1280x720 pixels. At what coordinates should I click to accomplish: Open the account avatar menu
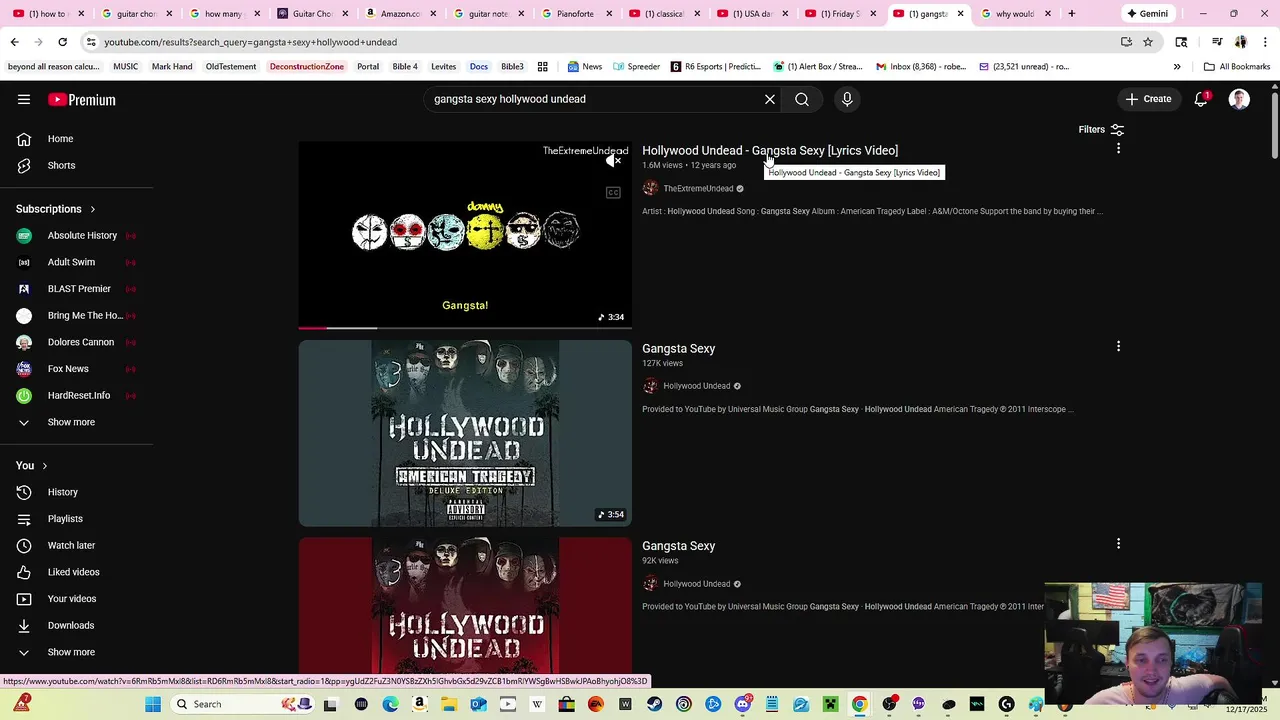[1239, 99]
